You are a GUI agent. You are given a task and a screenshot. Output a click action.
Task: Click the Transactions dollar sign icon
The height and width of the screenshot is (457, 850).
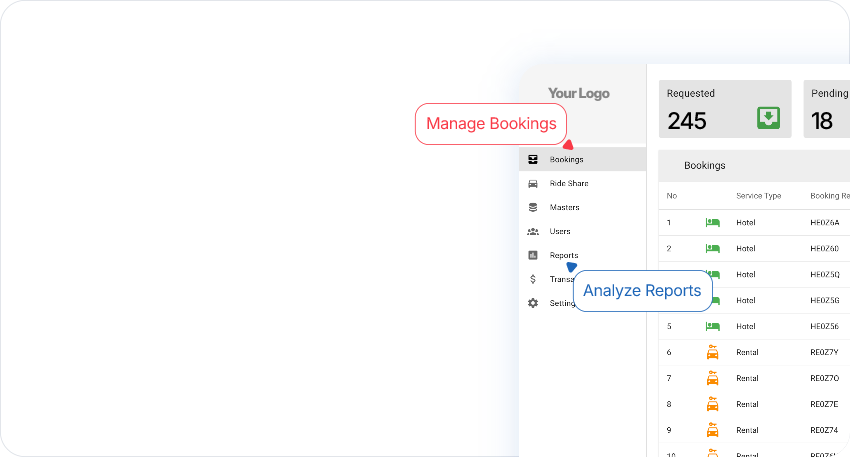533,279
